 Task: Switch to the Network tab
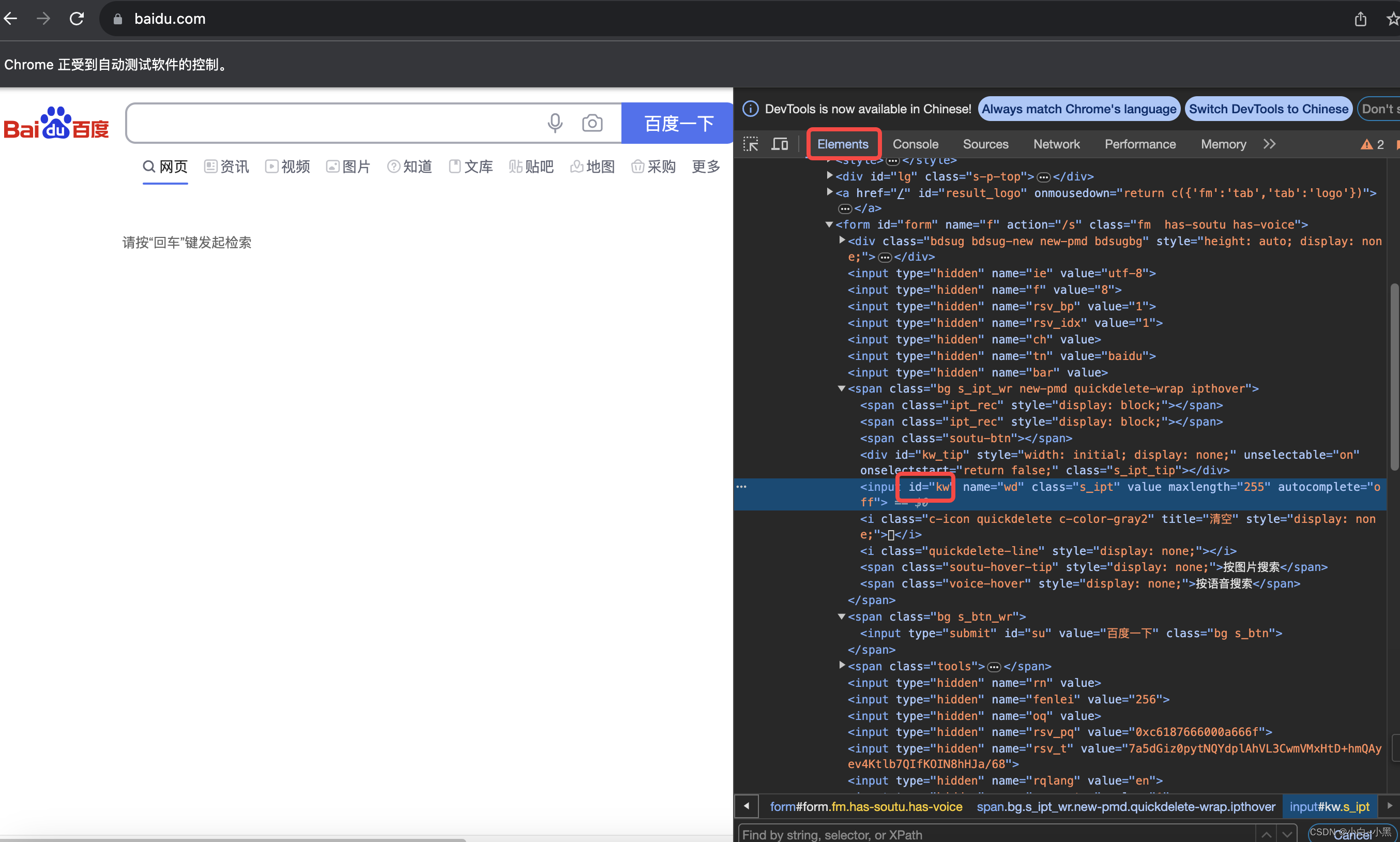[x=1056, y=144]
